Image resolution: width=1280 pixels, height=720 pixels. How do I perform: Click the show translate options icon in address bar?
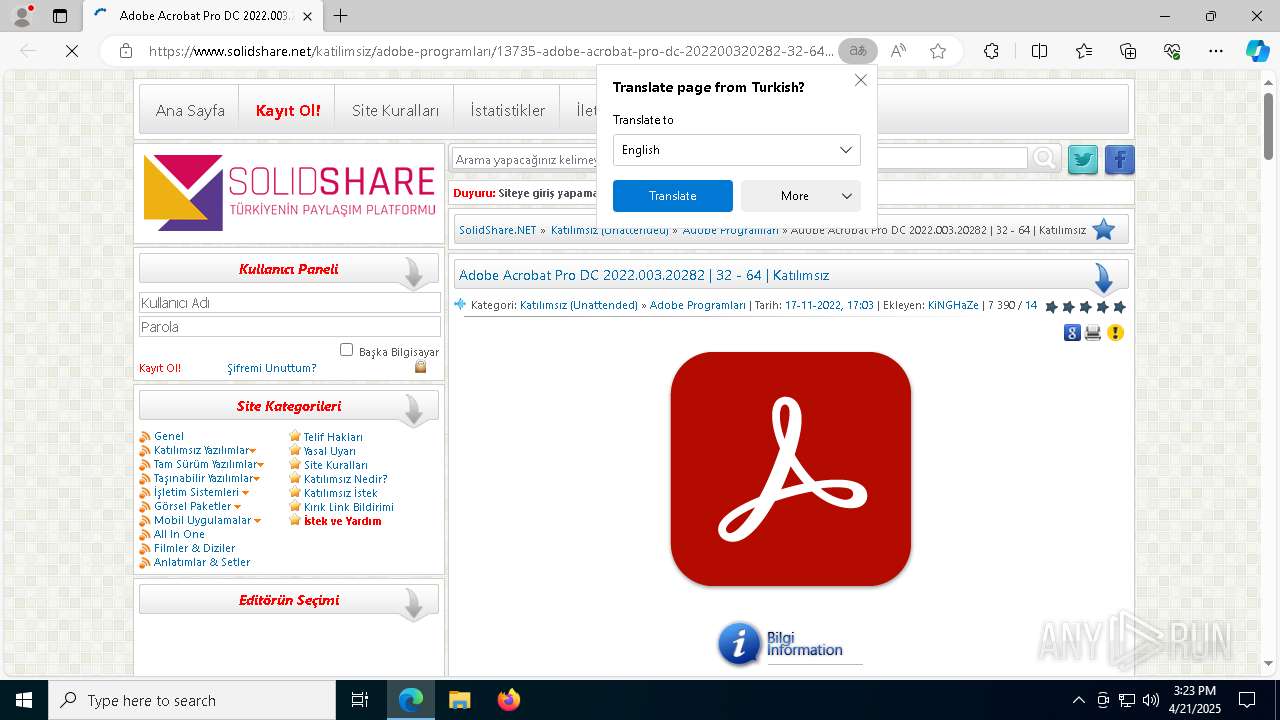tap(857, 51)
